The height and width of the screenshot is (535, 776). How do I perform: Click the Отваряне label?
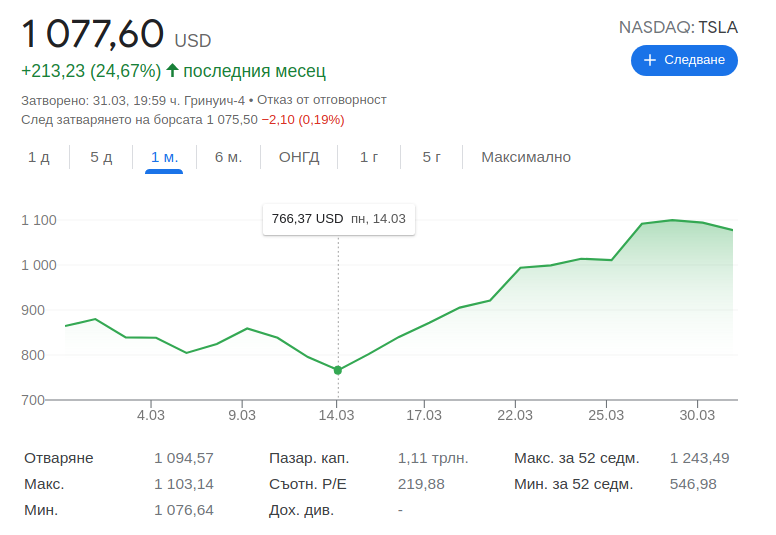(58, 458)
